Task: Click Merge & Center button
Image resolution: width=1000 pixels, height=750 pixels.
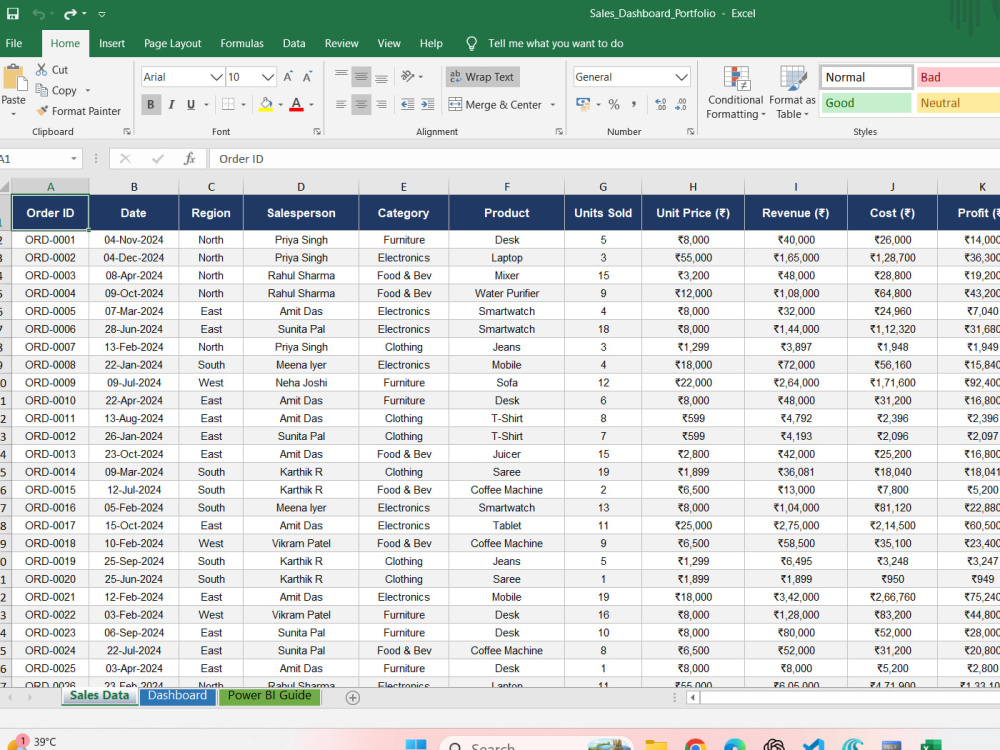Action: pos(495,105)
